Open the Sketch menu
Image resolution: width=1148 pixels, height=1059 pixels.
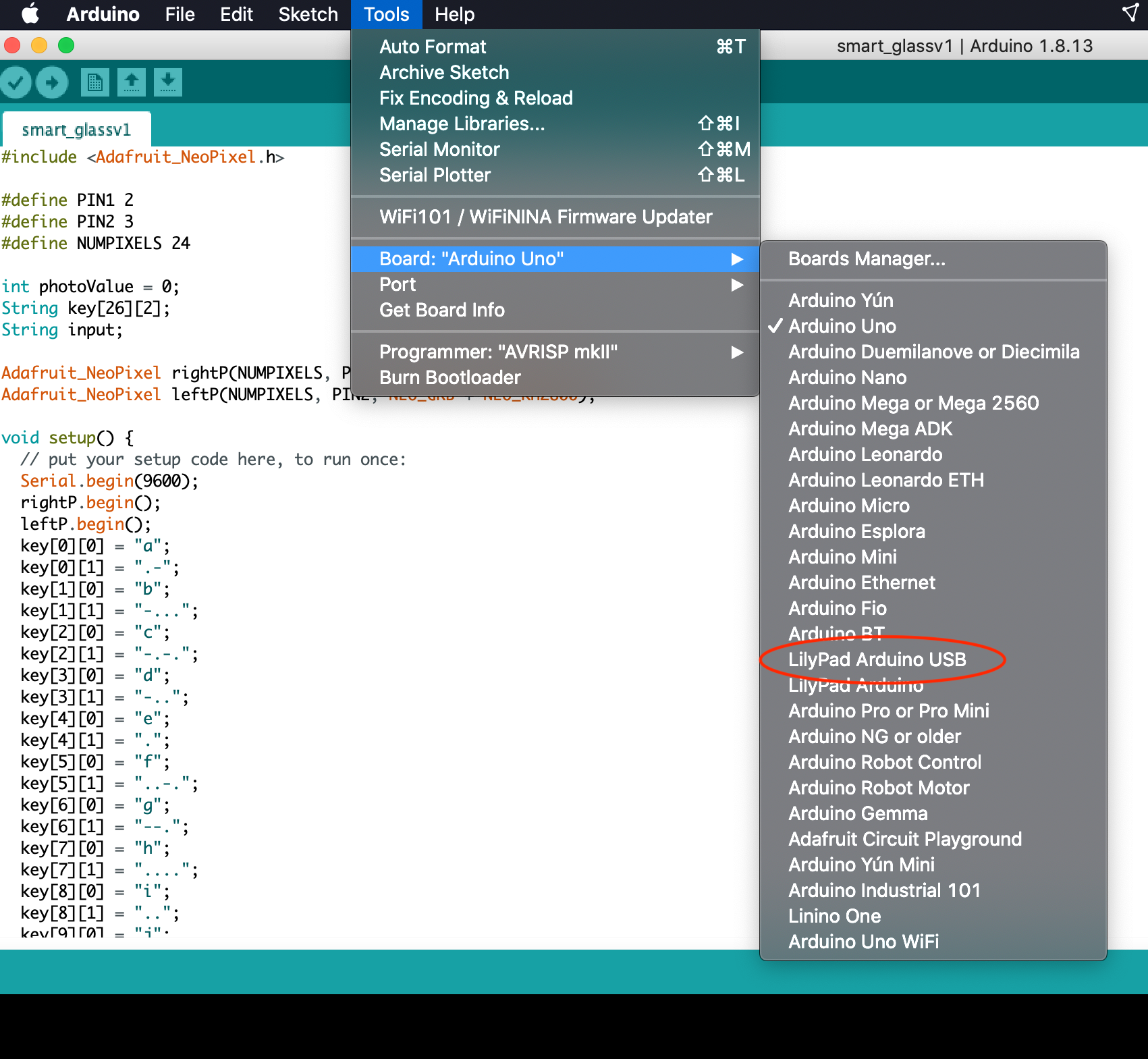(x=308, y=14)
